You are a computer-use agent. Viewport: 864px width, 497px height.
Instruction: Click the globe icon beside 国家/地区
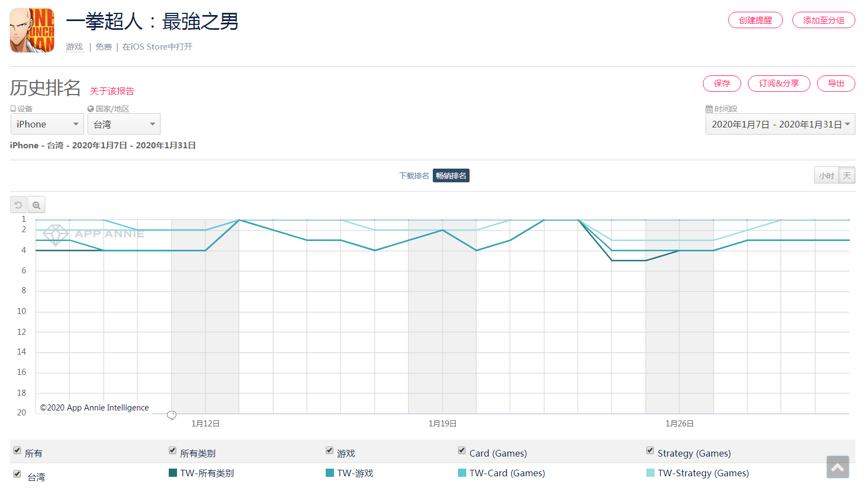pos(91,109)
